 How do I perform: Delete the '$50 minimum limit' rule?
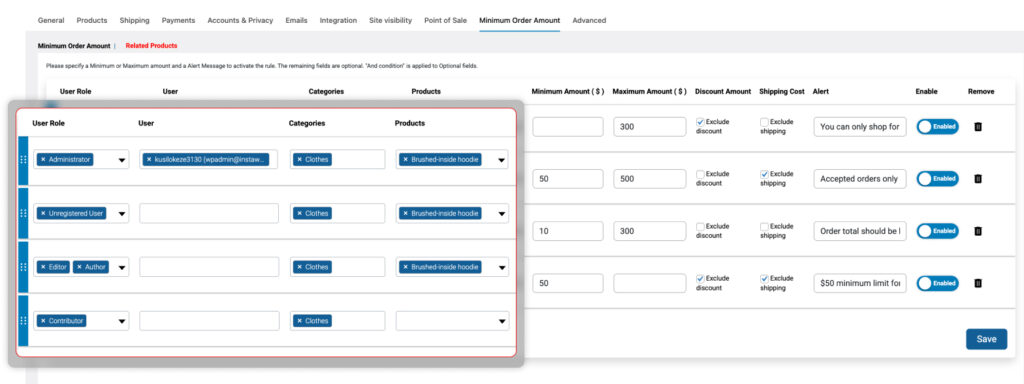pos(978,283)
